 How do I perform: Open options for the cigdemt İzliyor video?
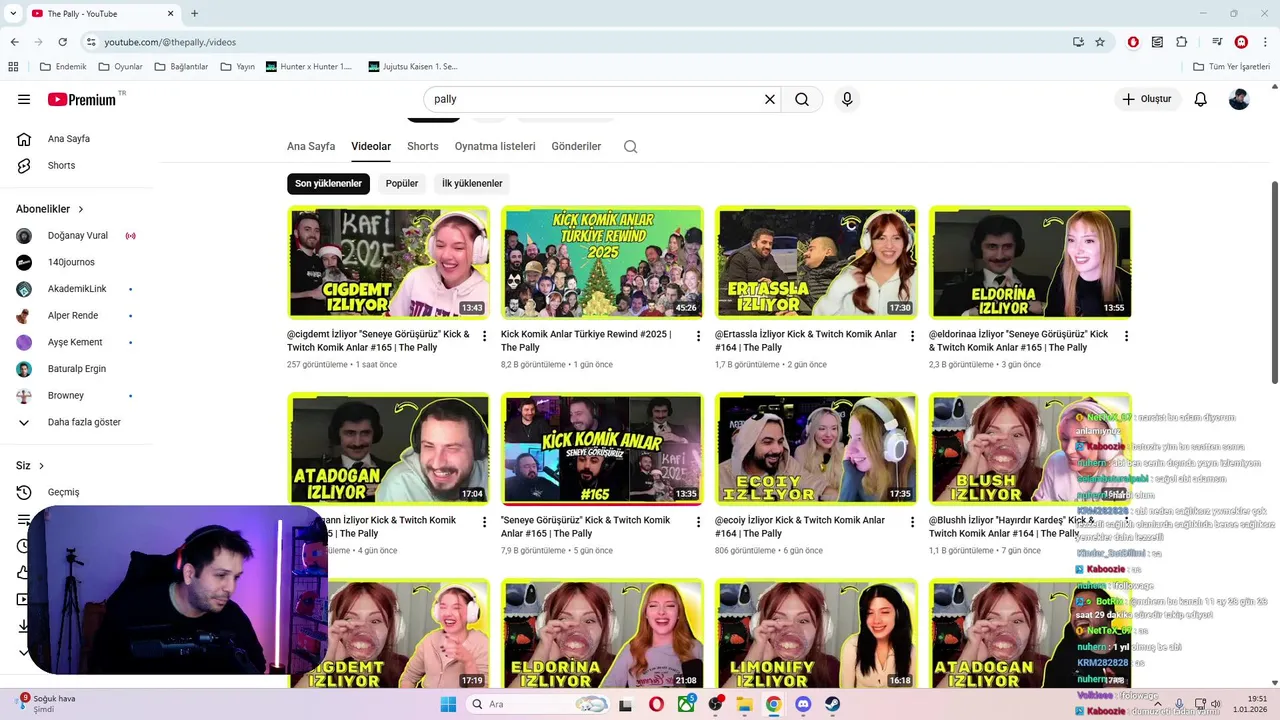[485, 336]
